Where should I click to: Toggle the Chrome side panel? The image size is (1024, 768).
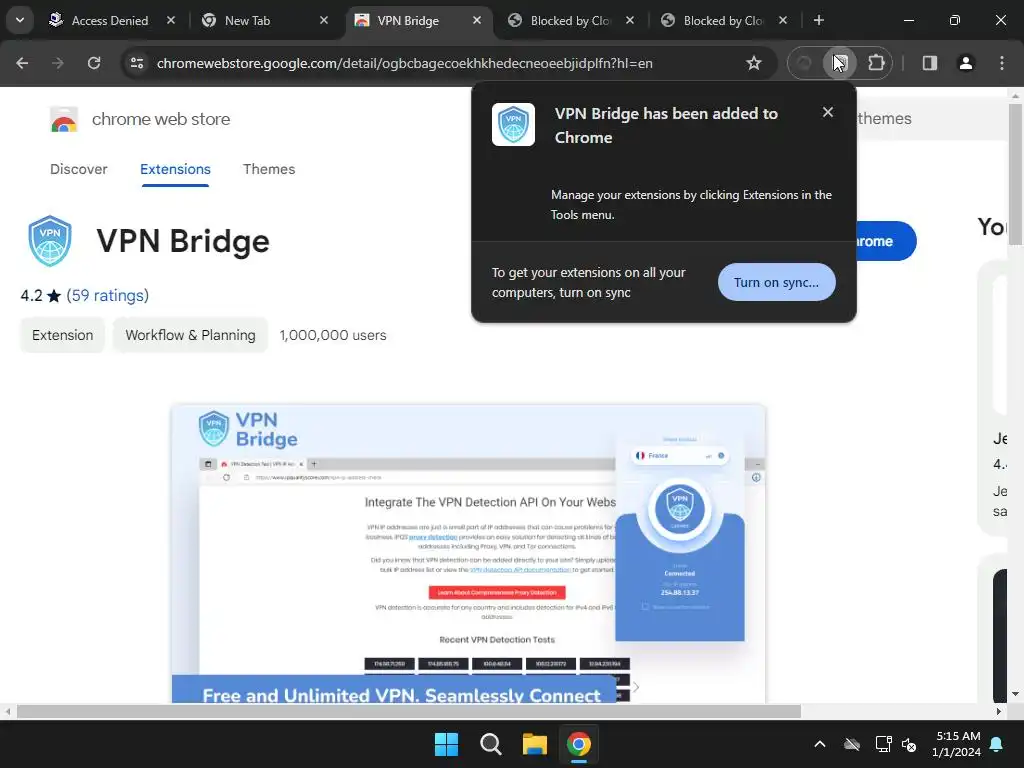tap(930, 63)
